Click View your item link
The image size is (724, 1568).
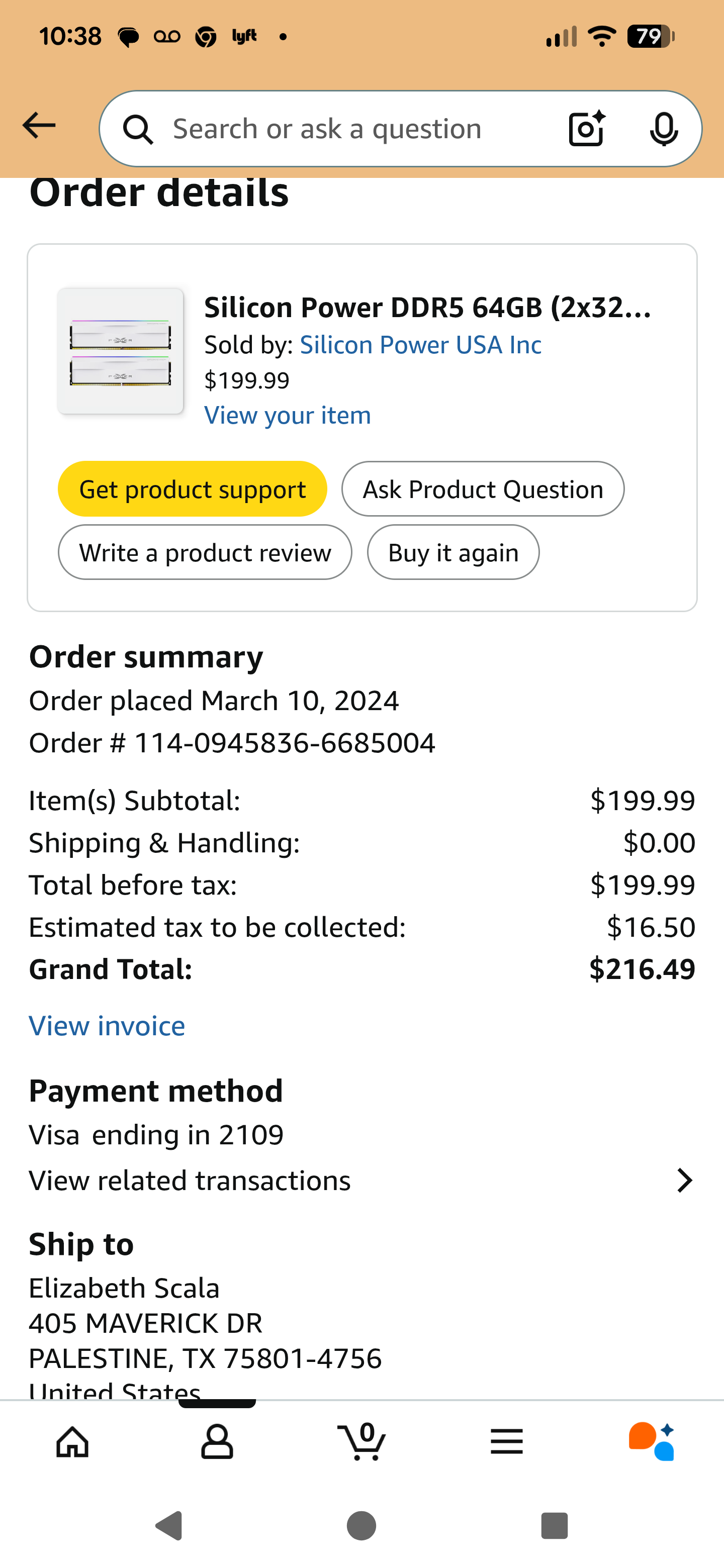(288, 415)
